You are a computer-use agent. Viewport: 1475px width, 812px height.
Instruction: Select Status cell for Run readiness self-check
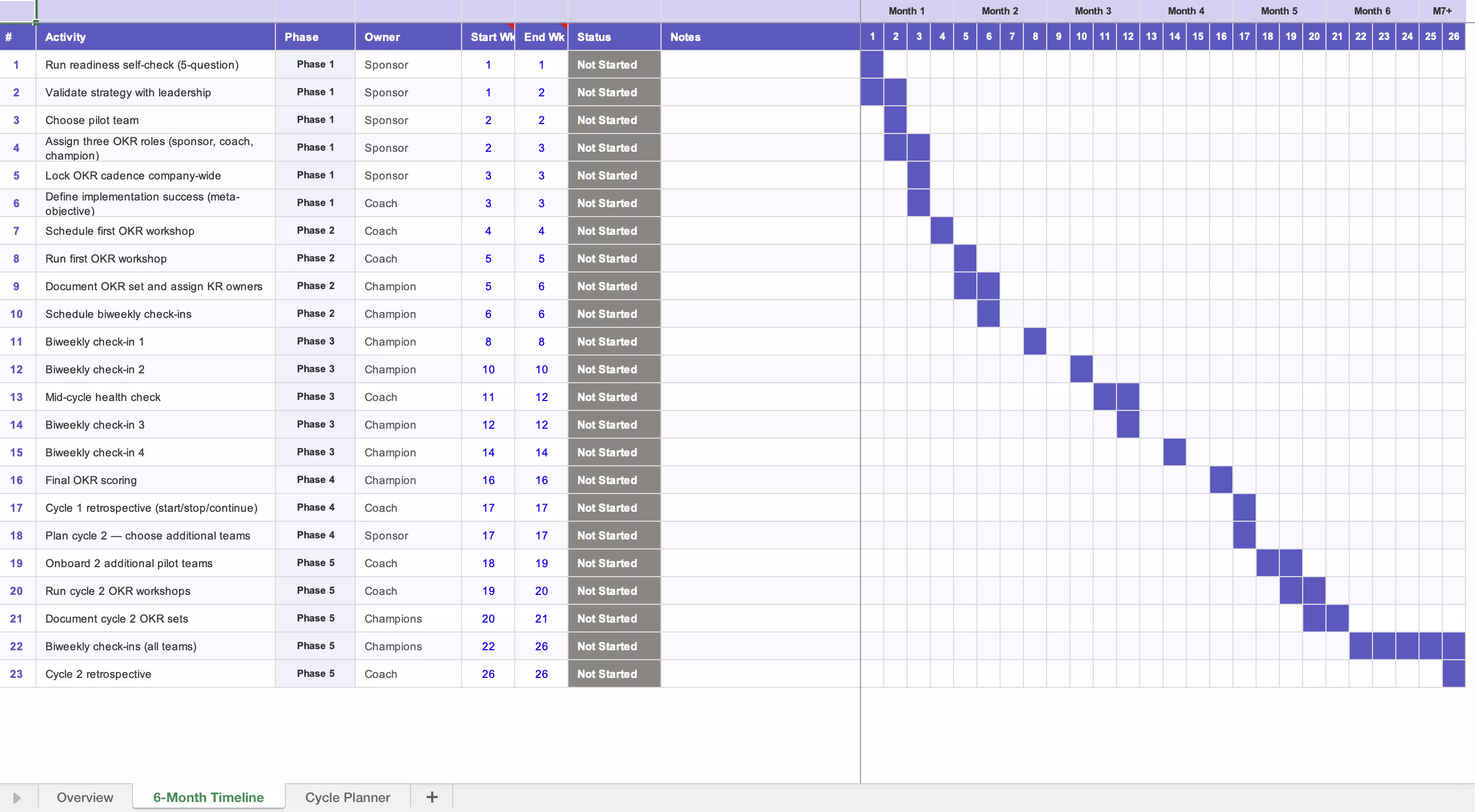coord(614,65)
